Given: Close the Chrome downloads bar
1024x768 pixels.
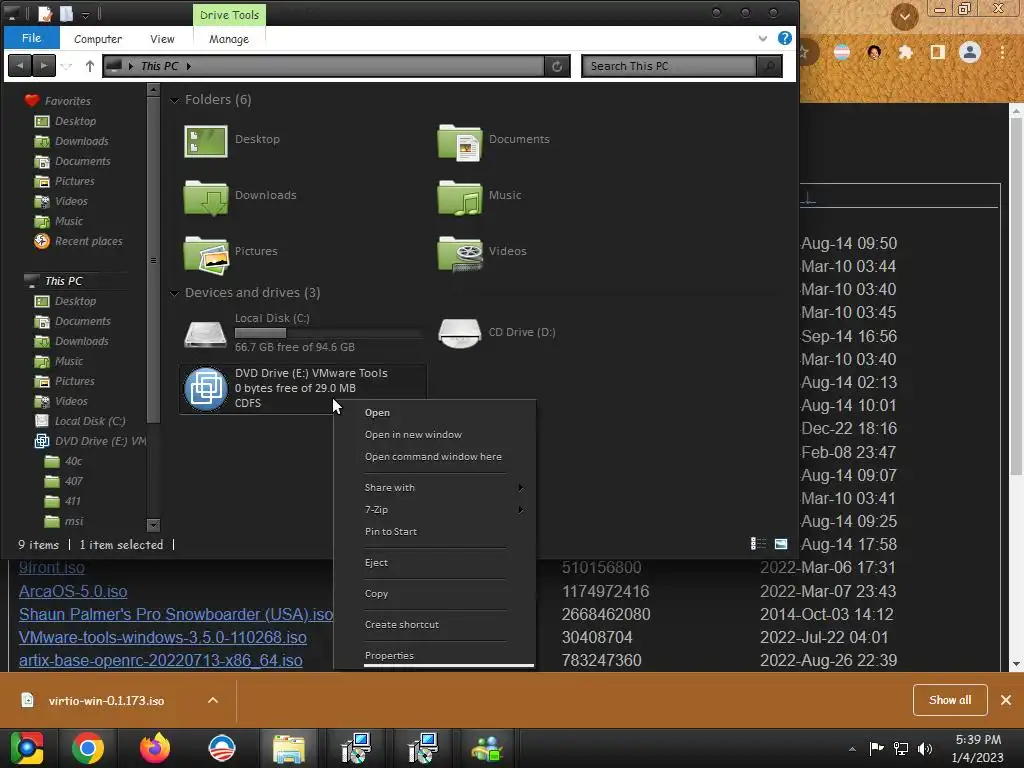Looking at the screenshot, I should 1006,700.
